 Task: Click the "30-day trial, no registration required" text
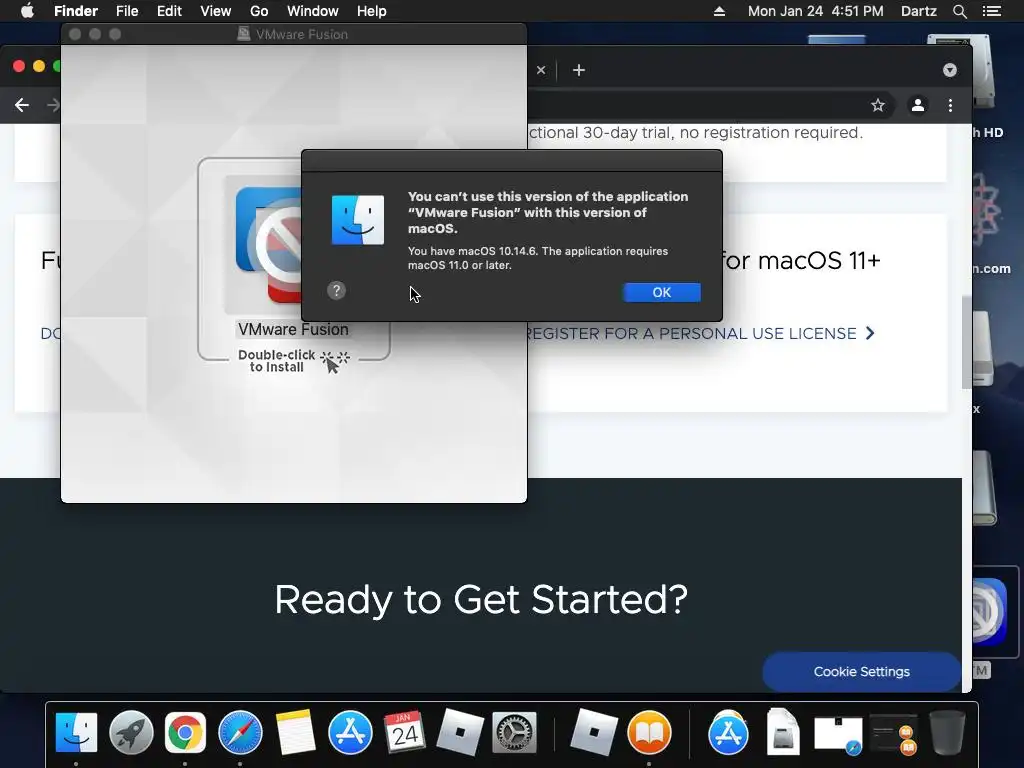(722, 133)
